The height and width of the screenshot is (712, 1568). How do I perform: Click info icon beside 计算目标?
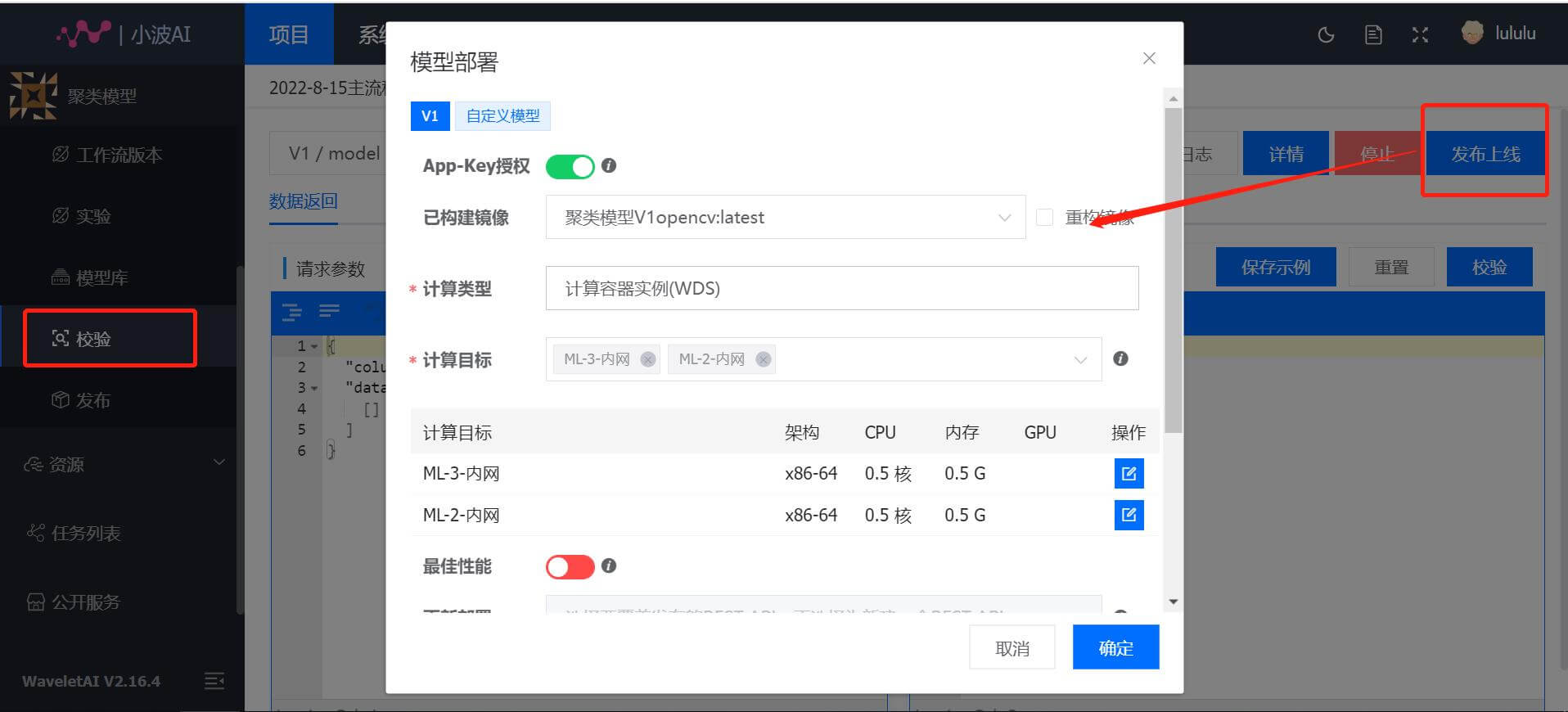(1121, 358)
